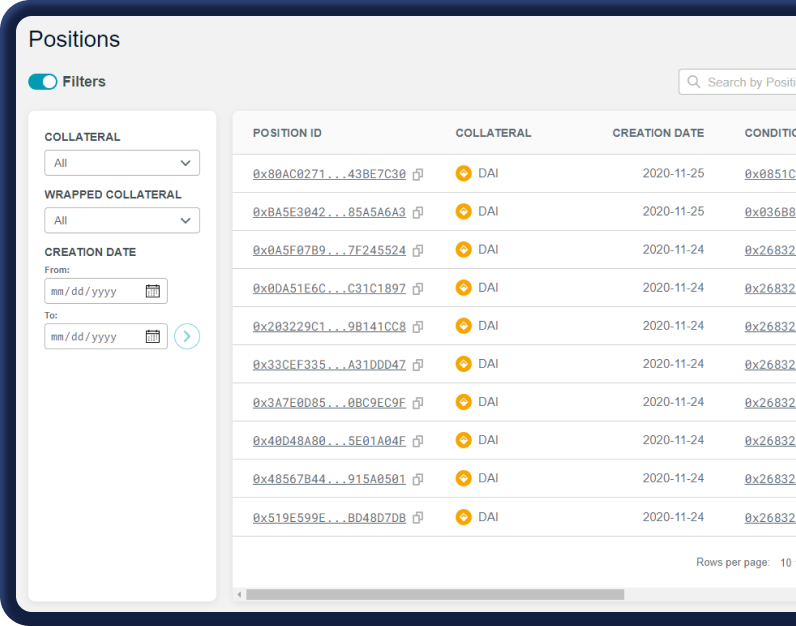The width and height of the screenshot is (796, 626).
Task: Click the horizontal table scrollbar
Action: [x=435, y=594]
